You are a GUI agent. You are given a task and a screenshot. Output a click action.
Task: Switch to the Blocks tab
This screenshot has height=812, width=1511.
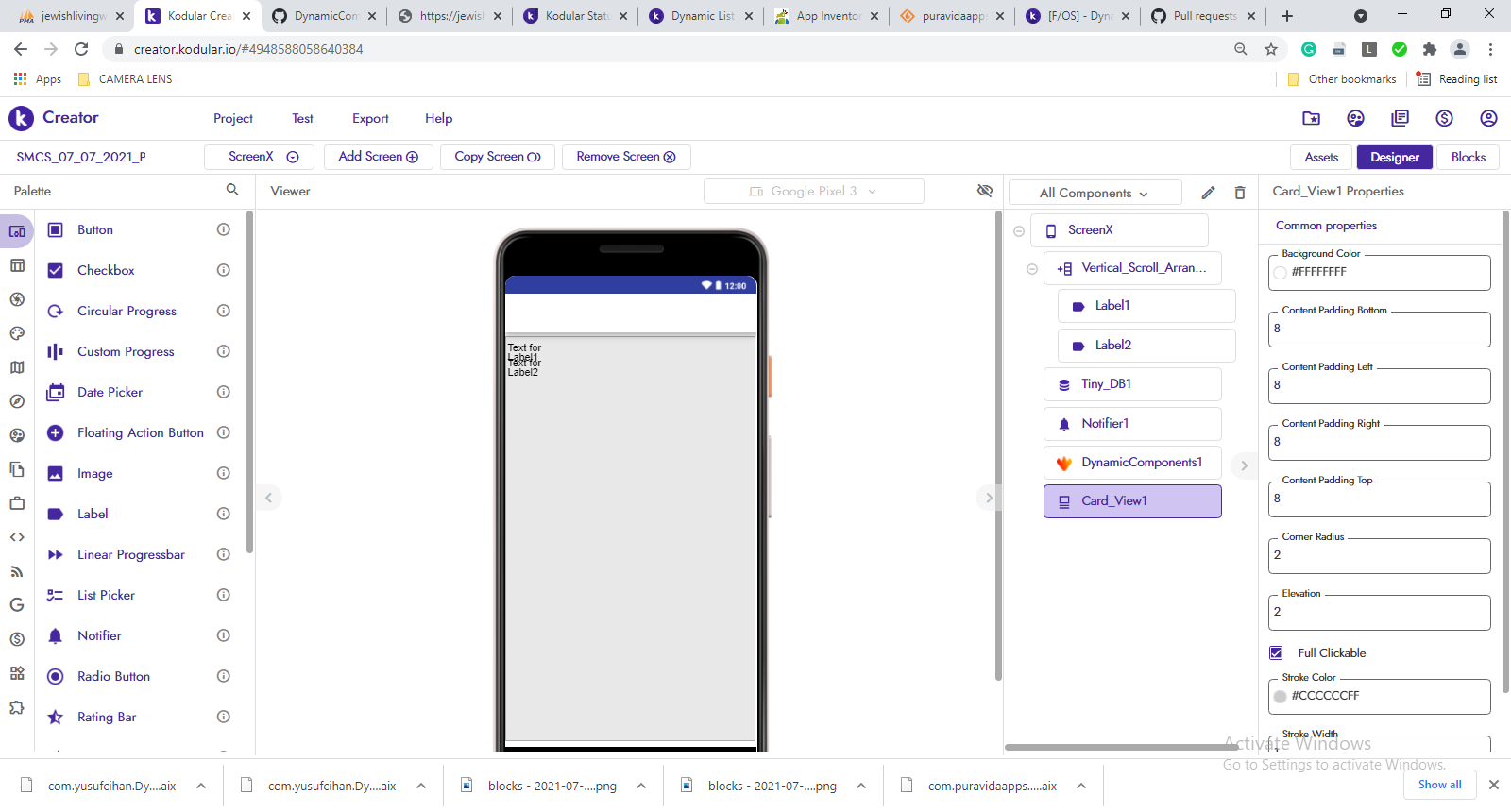1468,157
